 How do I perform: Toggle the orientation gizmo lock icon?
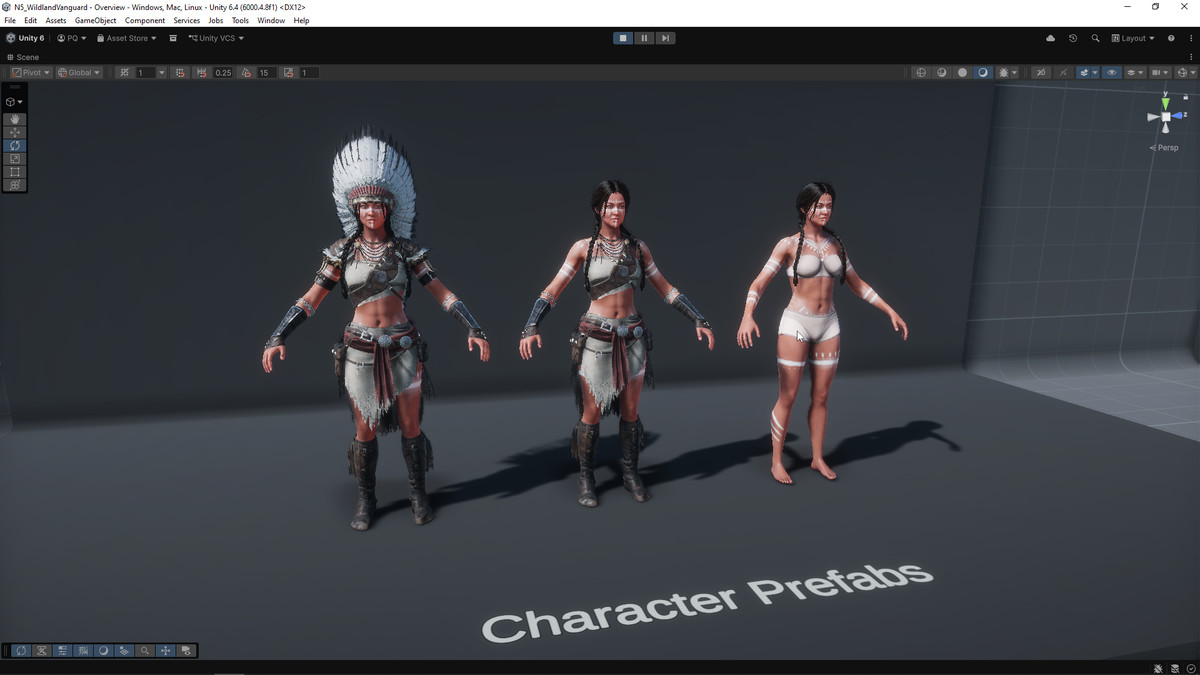[x=1186, y=97]
